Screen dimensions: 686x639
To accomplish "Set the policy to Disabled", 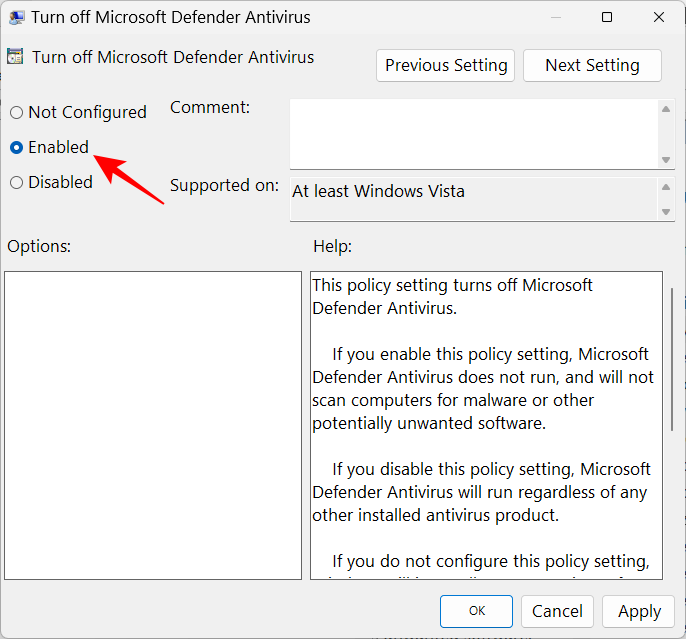I will [17, 182].
